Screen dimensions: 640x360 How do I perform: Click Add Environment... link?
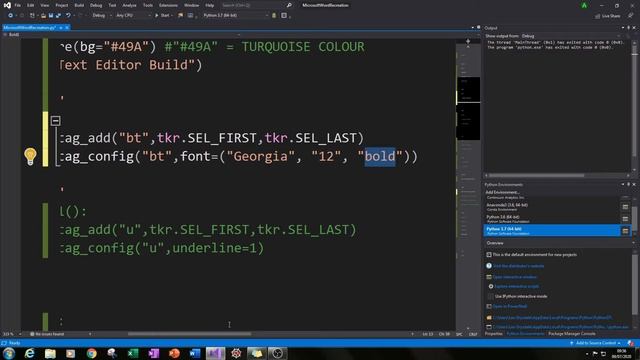[502, 192]
